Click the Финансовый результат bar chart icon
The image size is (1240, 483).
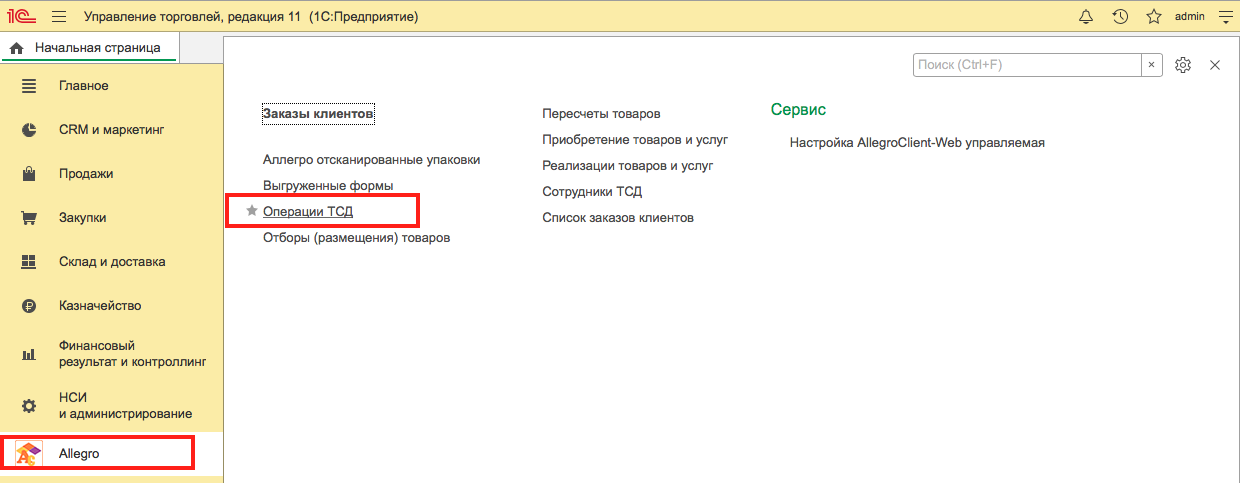click(29, 354)
